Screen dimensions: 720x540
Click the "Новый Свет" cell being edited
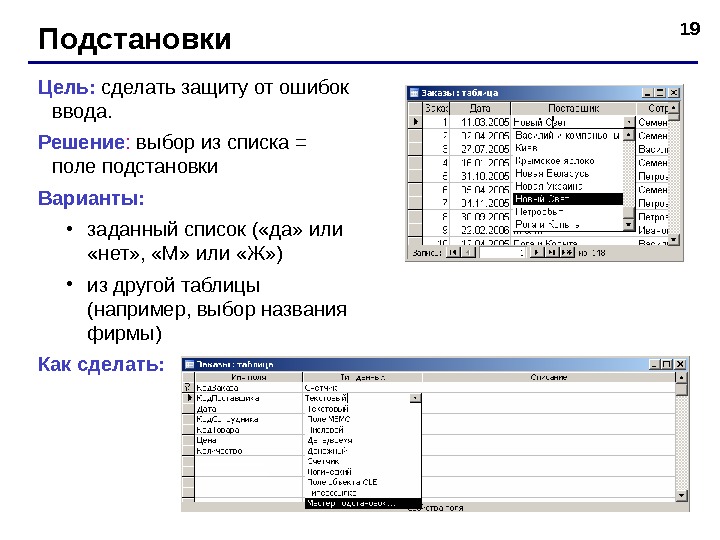pyautogui.click(x=568, y=122)
